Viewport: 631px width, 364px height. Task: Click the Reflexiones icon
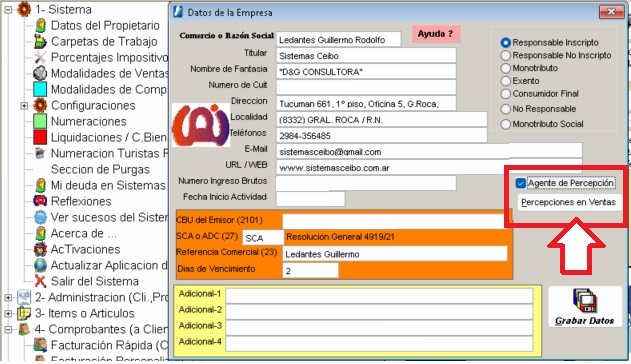(40, 201)
